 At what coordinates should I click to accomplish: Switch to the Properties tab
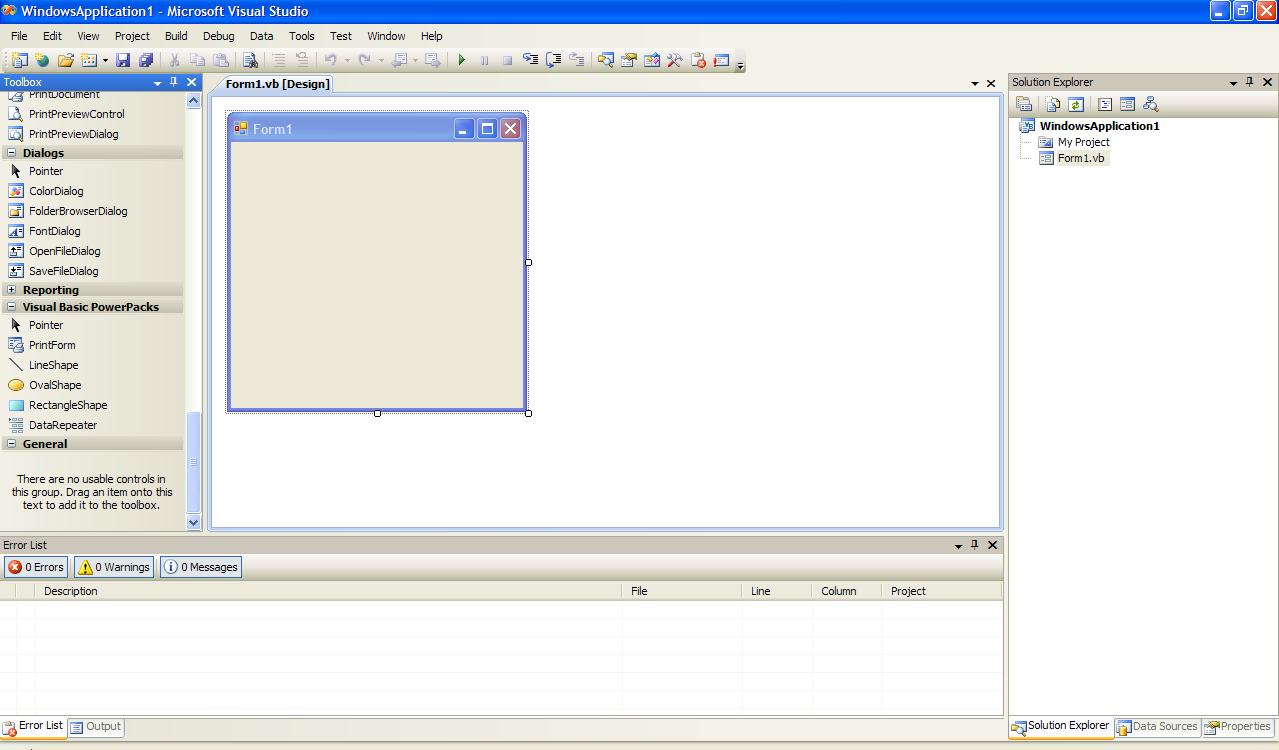coord(1238,727)
